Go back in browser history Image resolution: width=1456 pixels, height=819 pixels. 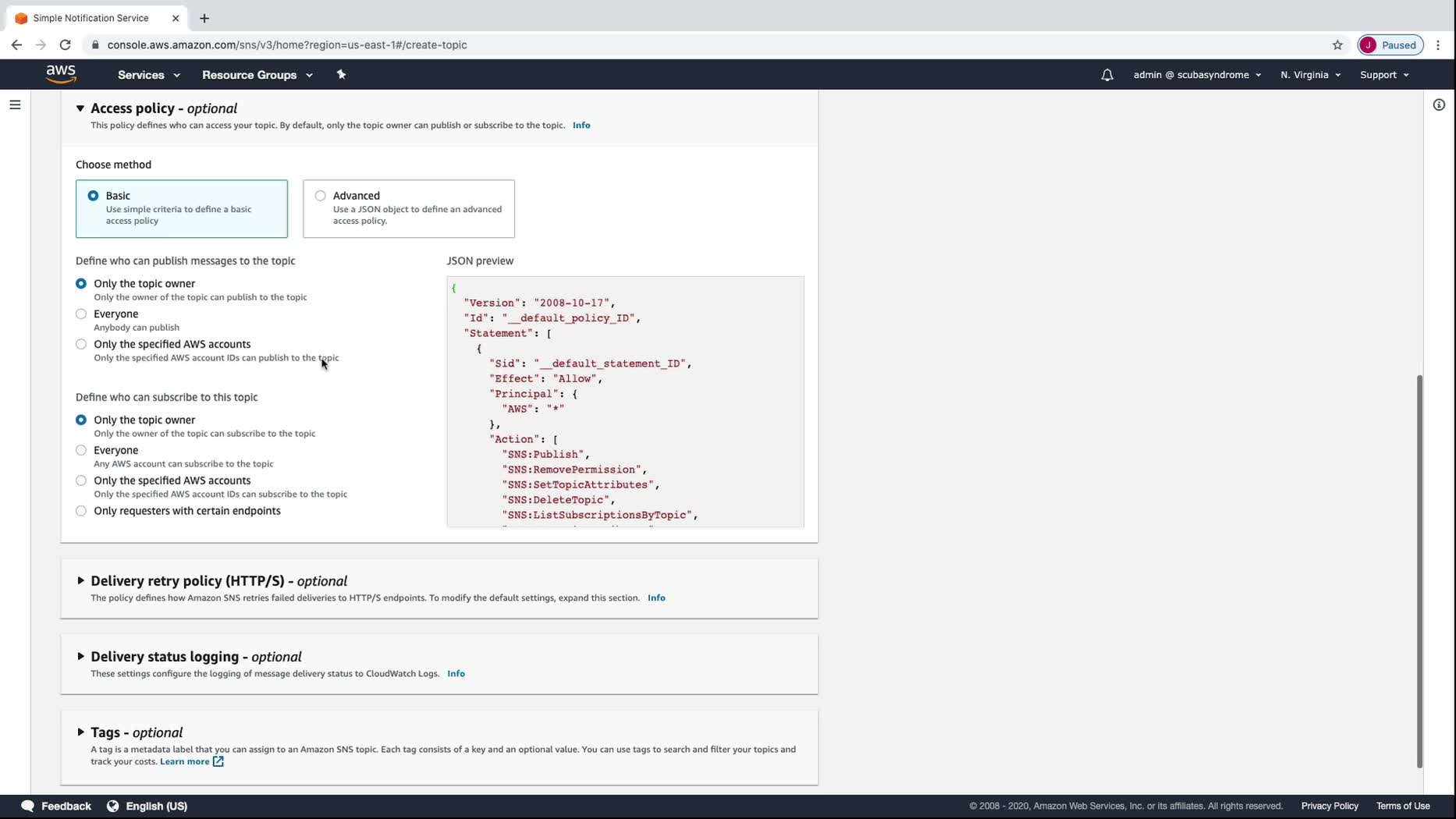(16, 44)
